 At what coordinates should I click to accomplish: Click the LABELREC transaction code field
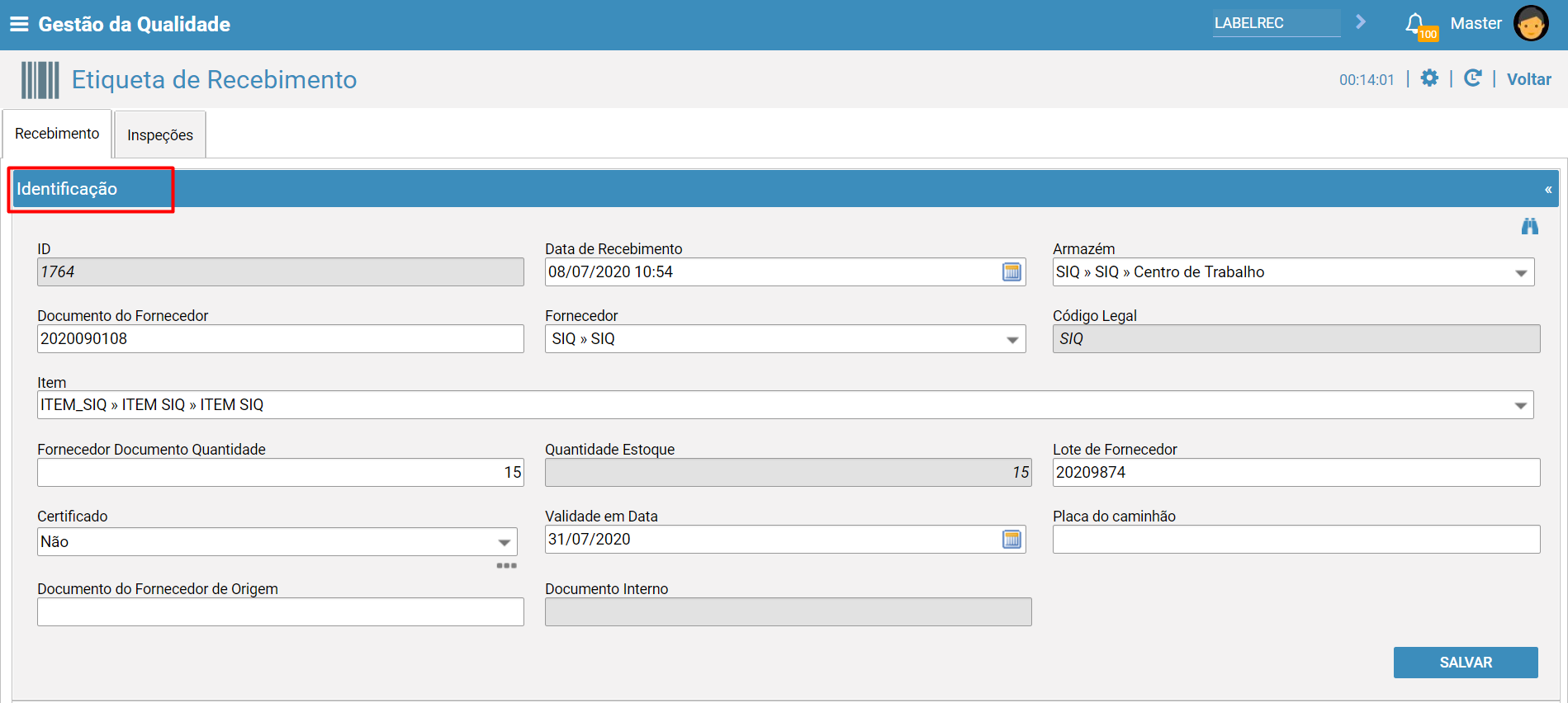pos(1277,23)
